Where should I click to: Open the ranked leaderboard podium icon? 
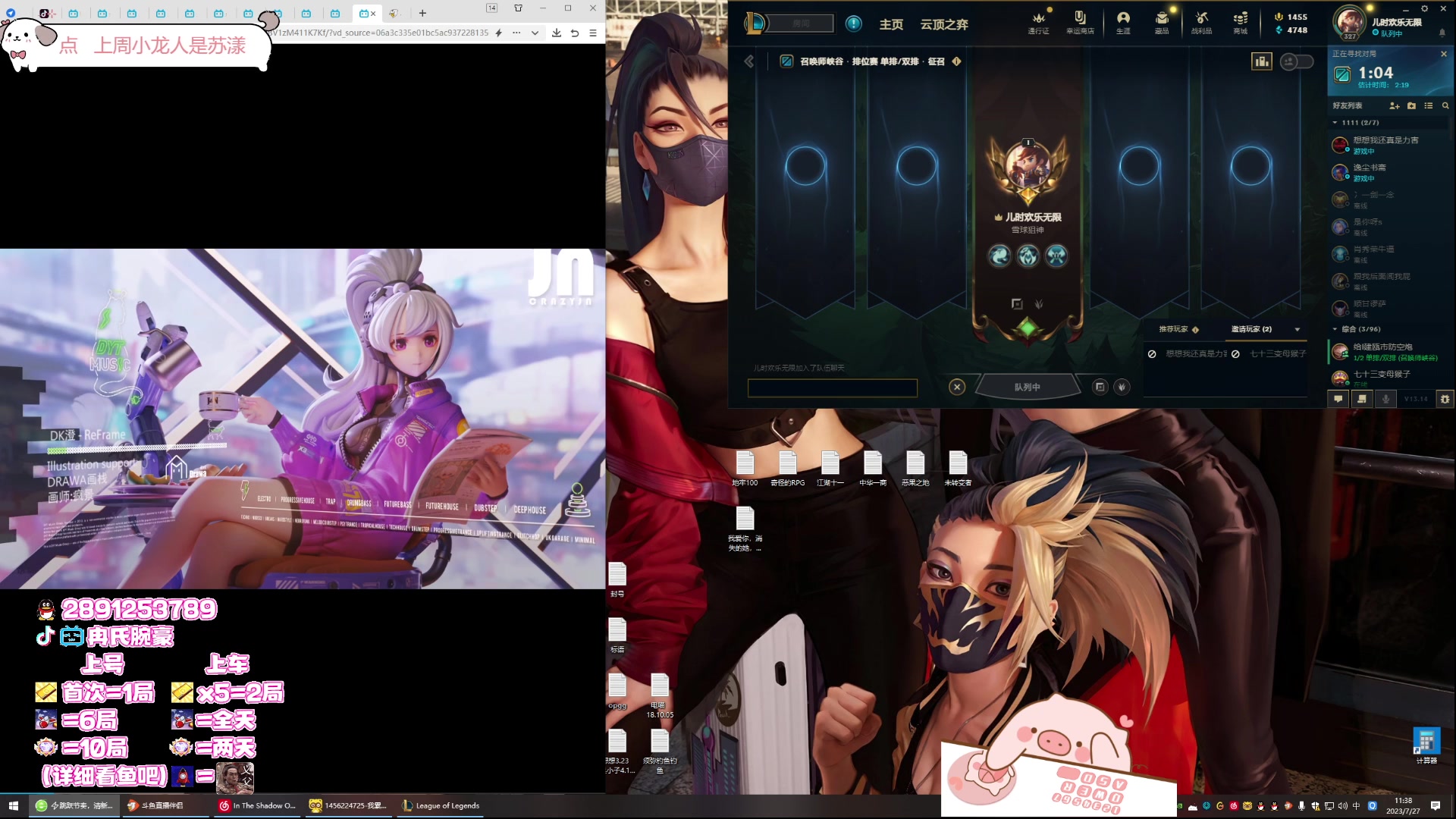click(x=1261, y=61)
